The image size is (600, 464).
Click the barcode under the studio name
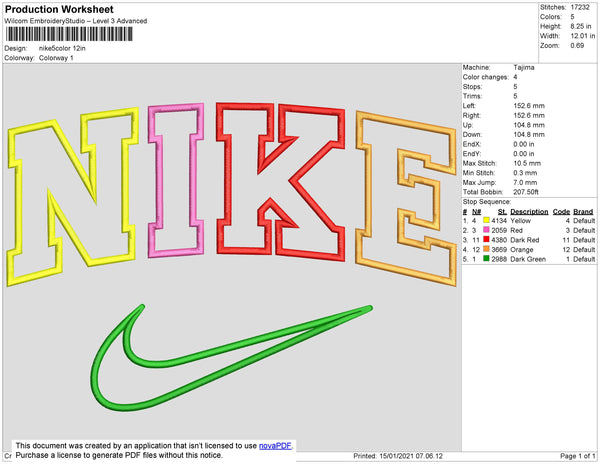point(69,36)
